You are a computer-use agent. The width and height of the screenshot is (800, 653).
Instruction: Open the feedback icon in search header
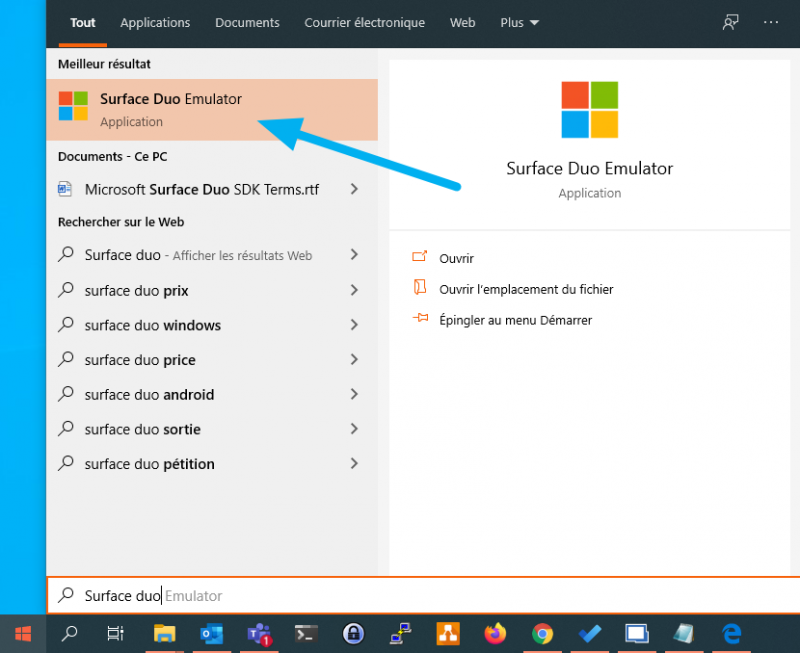731,22
